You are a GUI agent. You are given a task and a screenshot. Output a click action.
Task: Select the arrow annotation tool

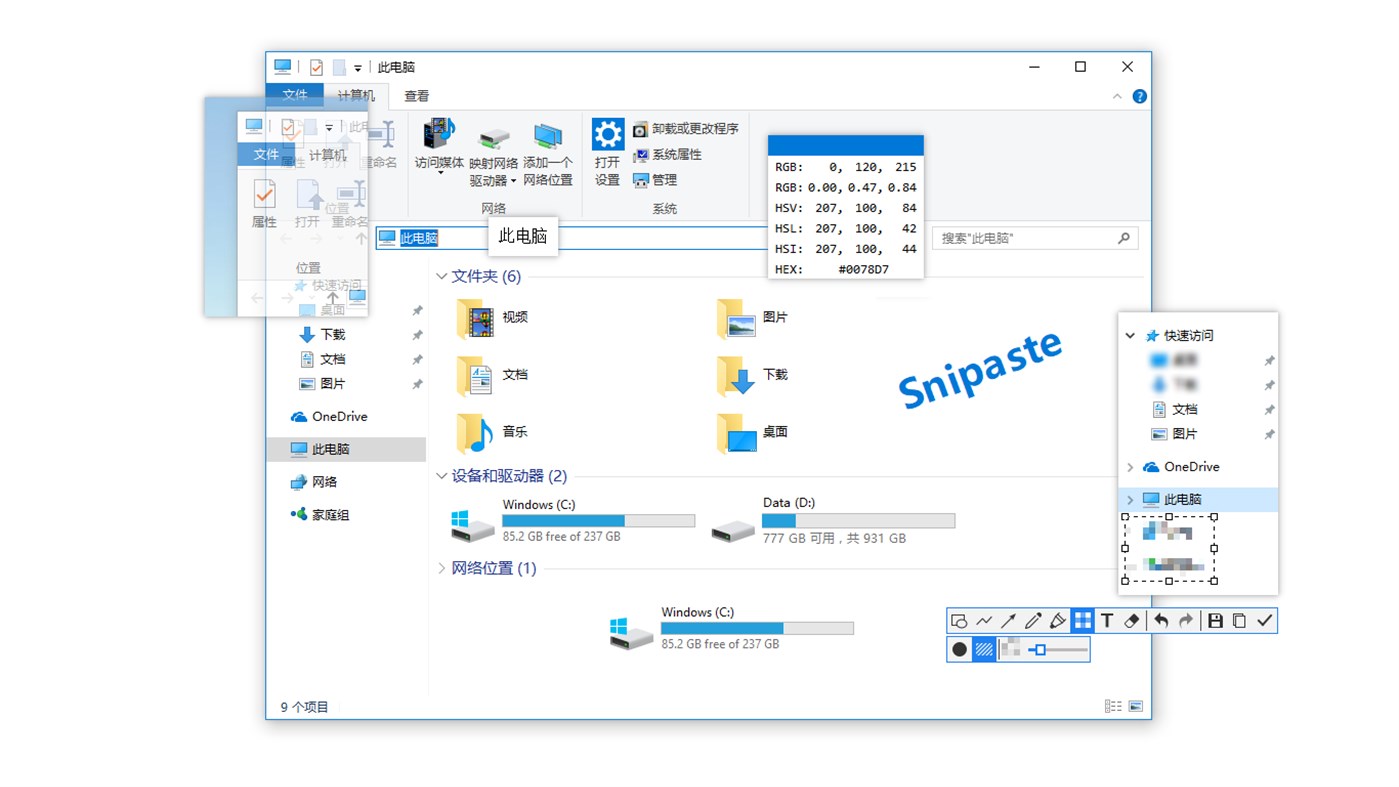[1008, 620]
